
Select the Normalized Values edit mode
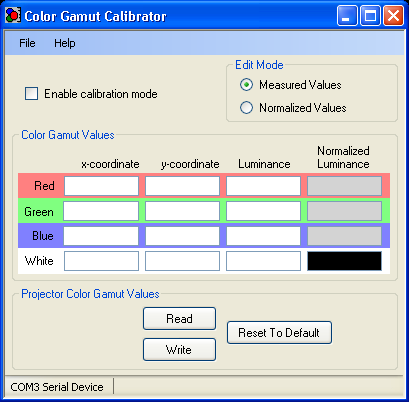[x=246, y=108]
